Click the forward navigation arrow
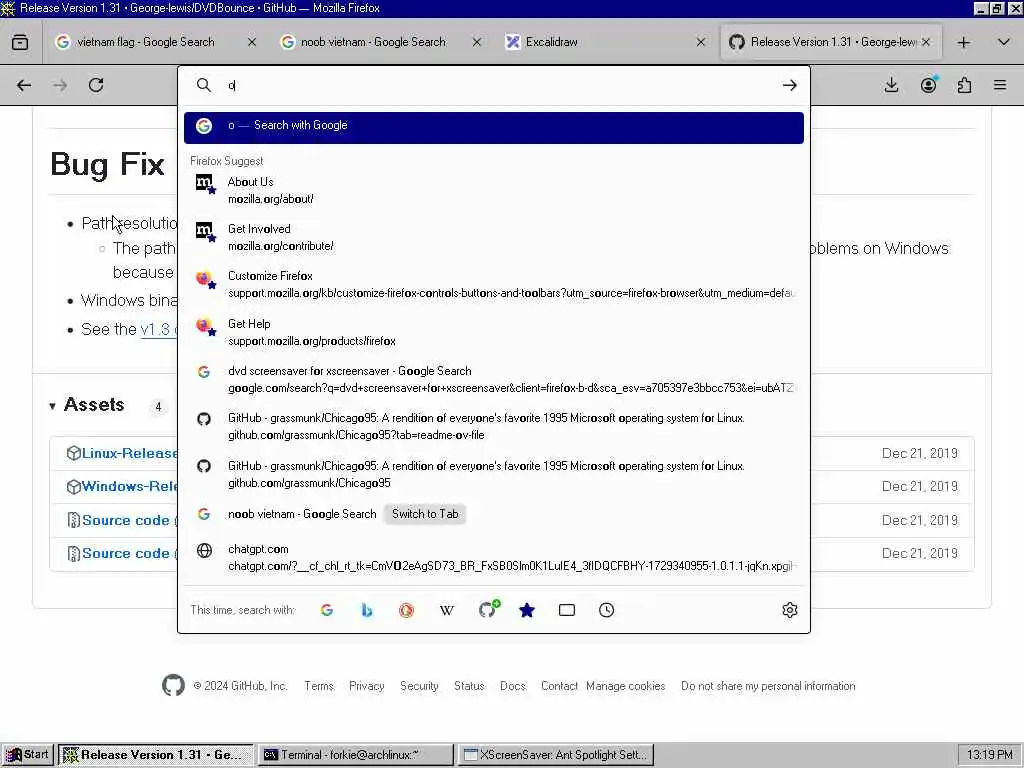Viewport: 1024px width, 768px height. coord(60,85)
